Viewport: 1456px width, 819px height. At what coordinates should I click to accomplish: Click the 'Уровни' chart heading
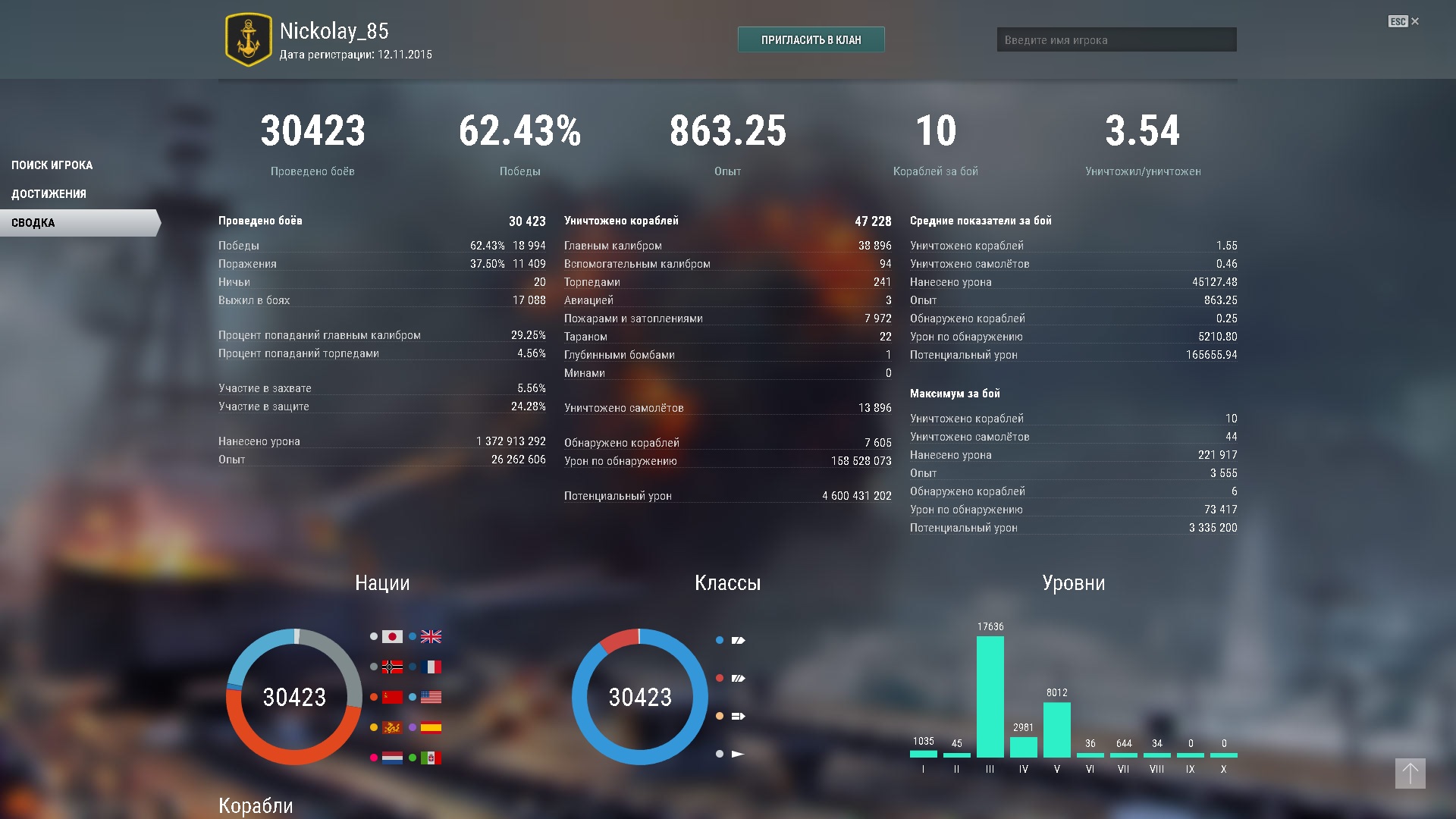[x=1074, y=583]
